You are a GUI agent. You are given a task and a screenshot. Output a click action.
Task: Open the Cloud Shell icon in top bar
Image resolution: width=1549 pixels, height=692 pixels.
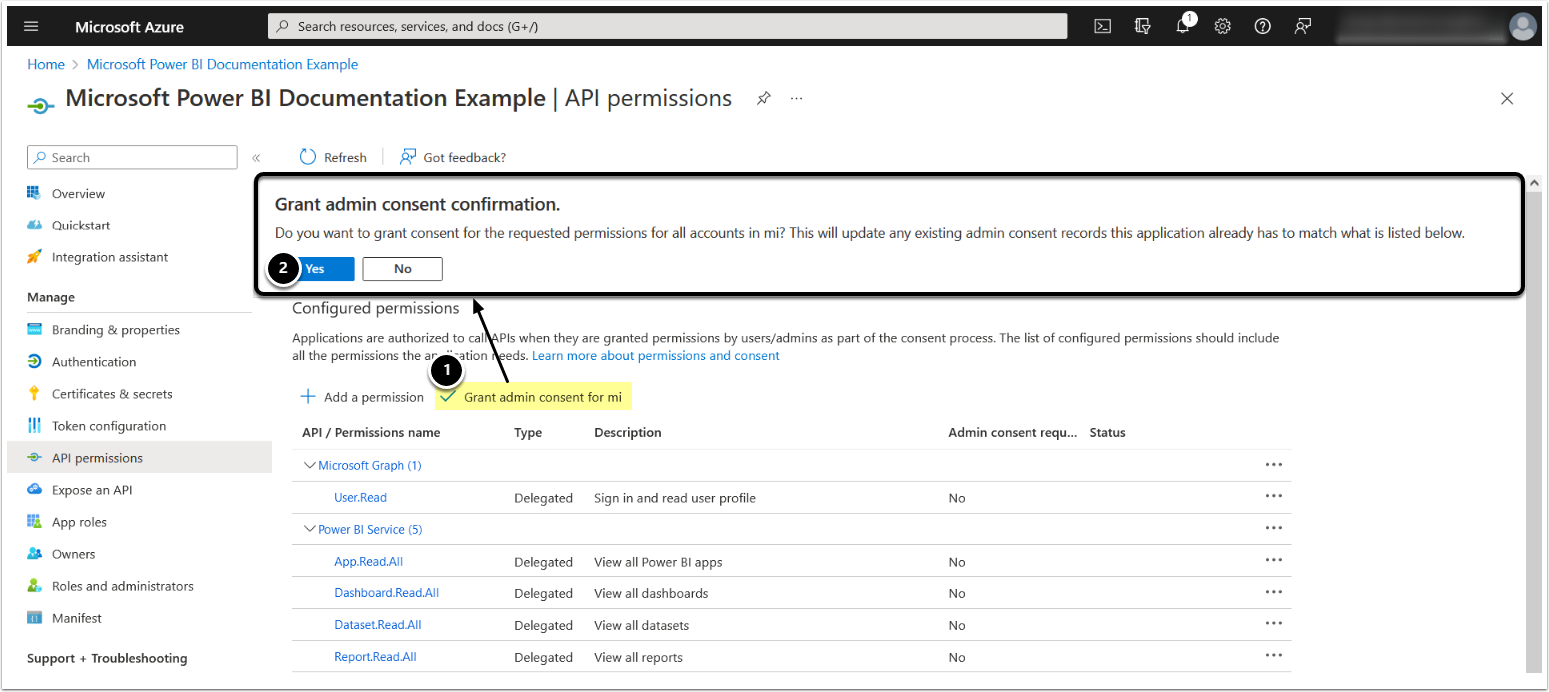1102,27
